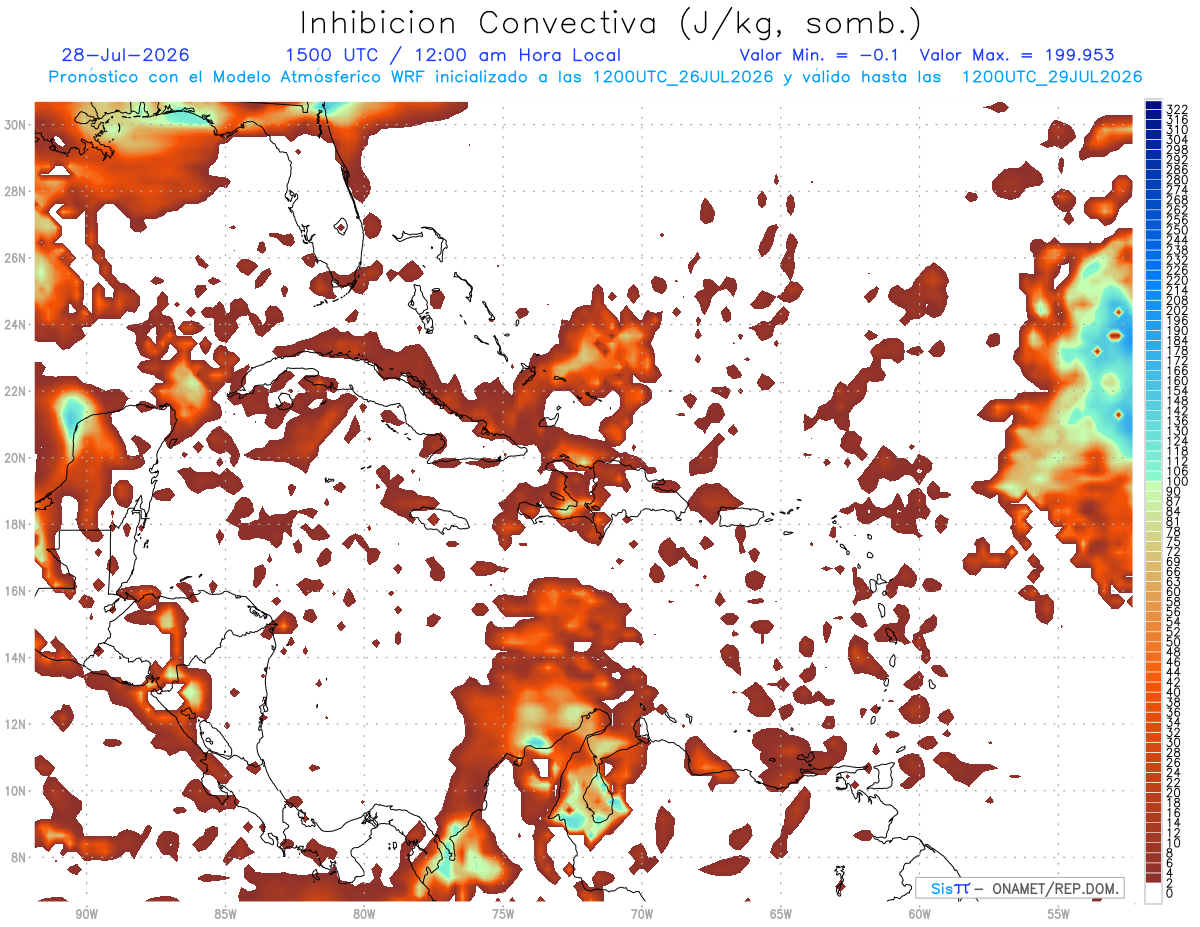Click the 16N latitude label
This screenshot has height=927, width=1200.
(x=16, y=591)
